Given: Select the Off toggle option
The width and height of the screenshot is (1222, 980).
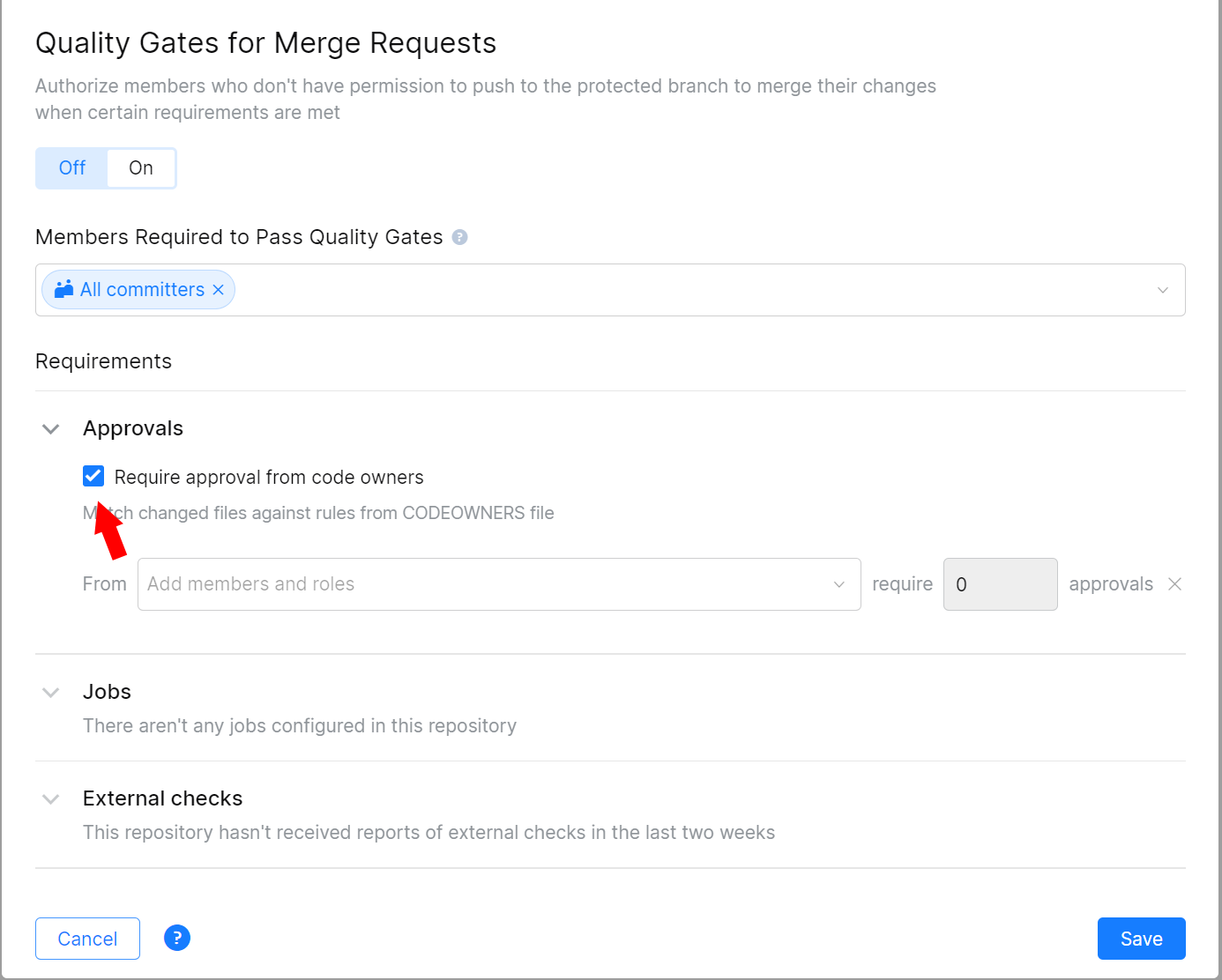Looking at the screenshot, I should (72, 168).
